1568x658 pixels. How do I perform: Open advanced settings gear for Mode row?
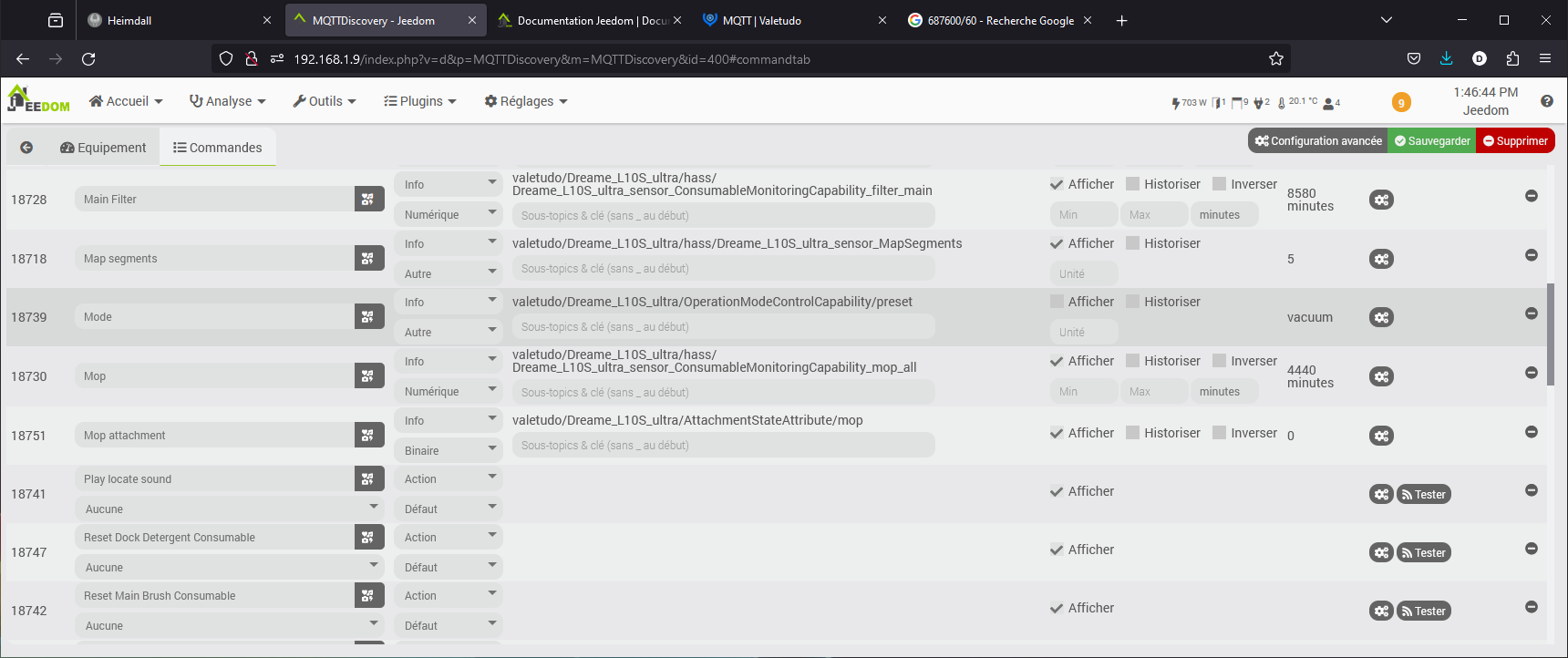pyautogui.click(x=1381, y=317)
